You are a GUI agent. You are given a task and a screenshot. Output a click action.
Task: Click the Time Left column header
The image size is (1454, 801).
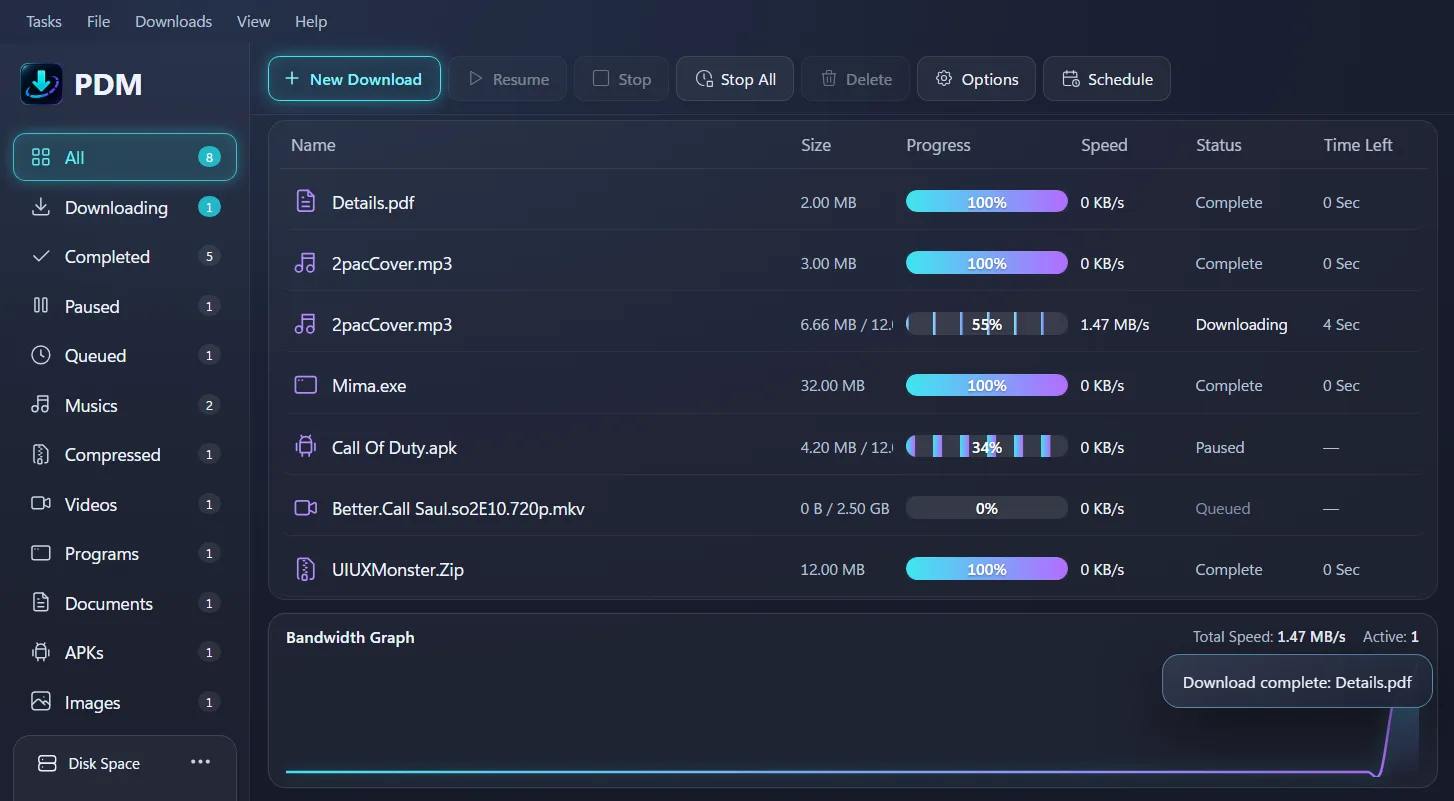point(1358,145)
